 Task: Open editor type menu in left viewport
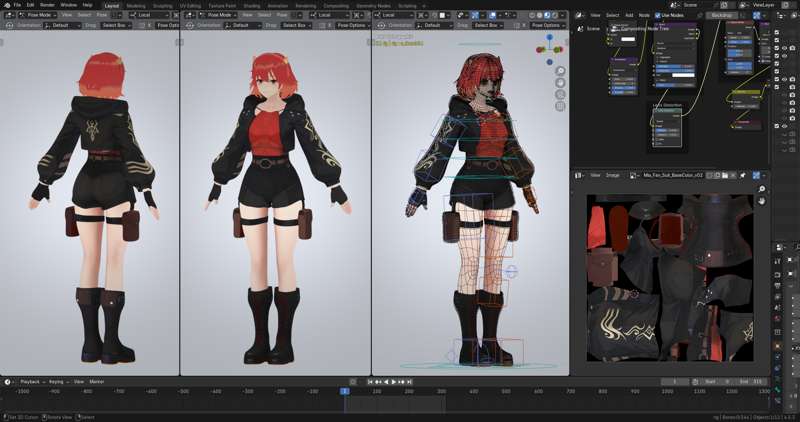(10, 15)
